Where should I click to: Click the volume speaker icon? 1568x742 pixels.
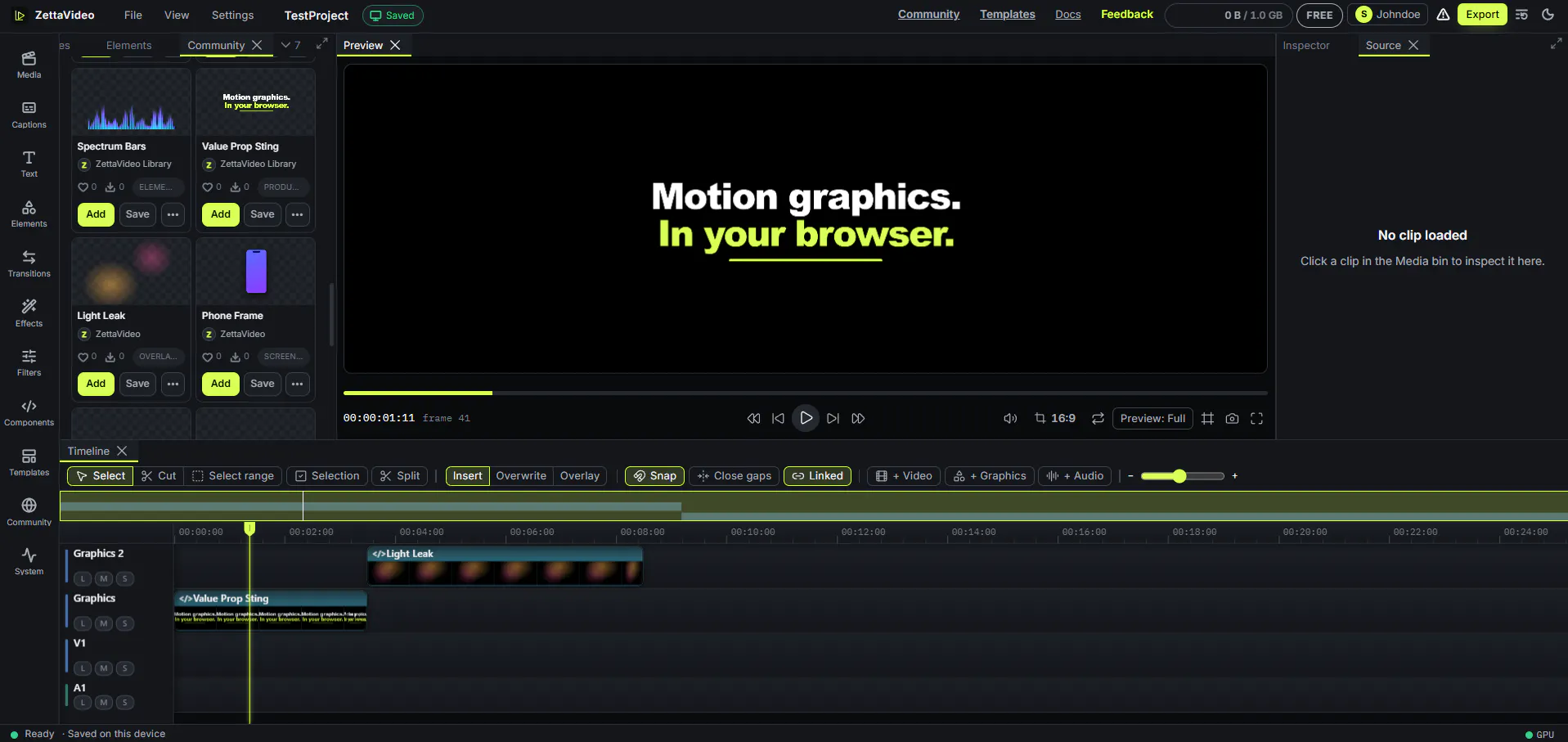(1010, 418)
